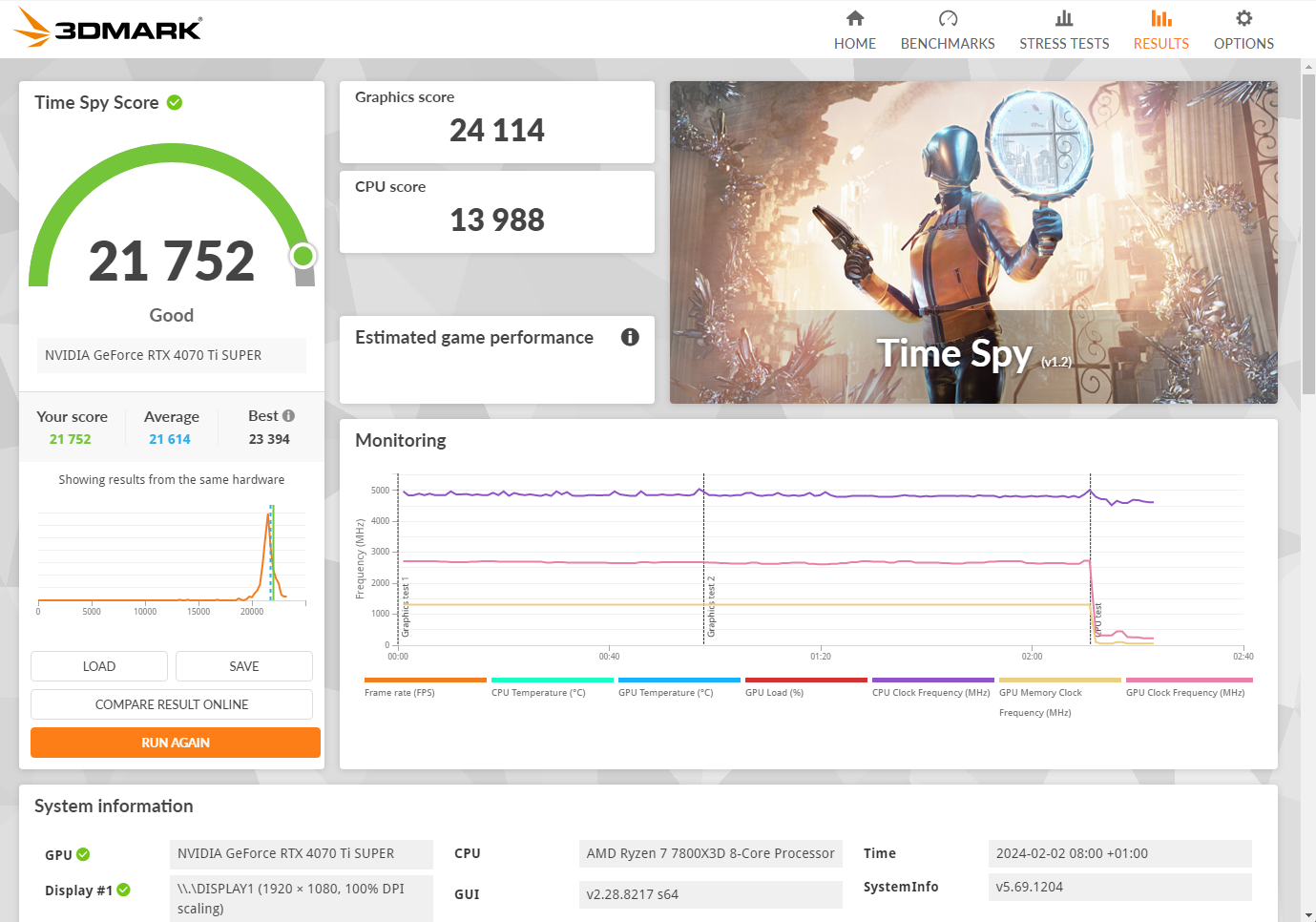Click Average score 21 614
This screenshot has width=1316, height=922.
[x=170, y=439]
